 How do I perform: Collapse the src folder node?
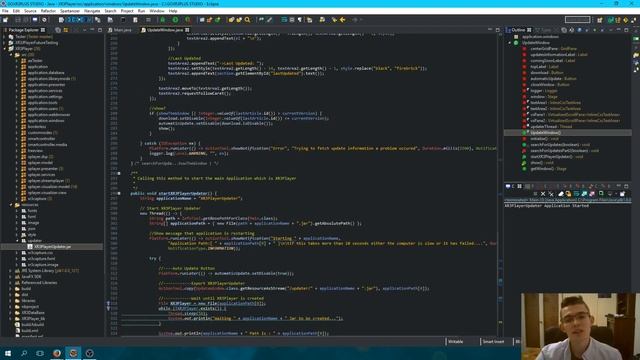click(x=11, y=55)
